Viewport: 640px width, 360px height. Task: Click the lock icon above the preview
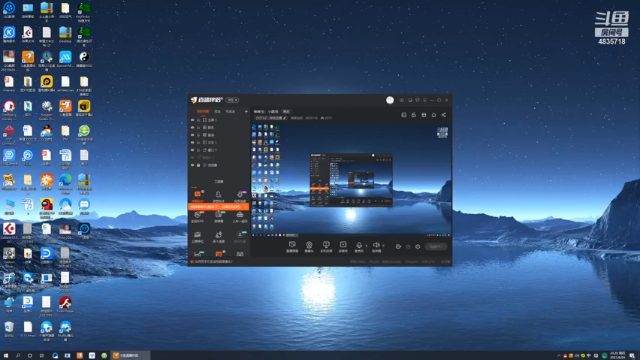[x=414, y=115]
